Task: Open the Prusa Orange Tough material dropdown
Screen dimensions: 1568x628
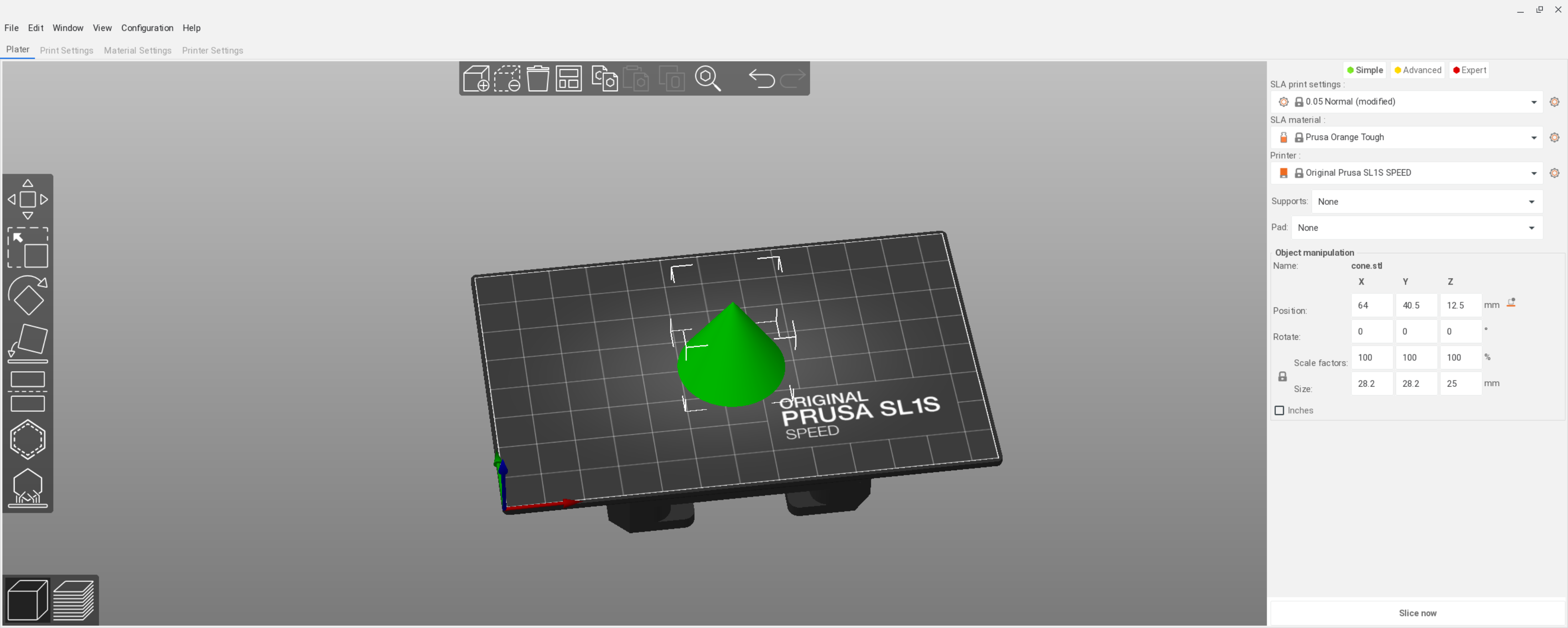Action: coord(1407,138)
